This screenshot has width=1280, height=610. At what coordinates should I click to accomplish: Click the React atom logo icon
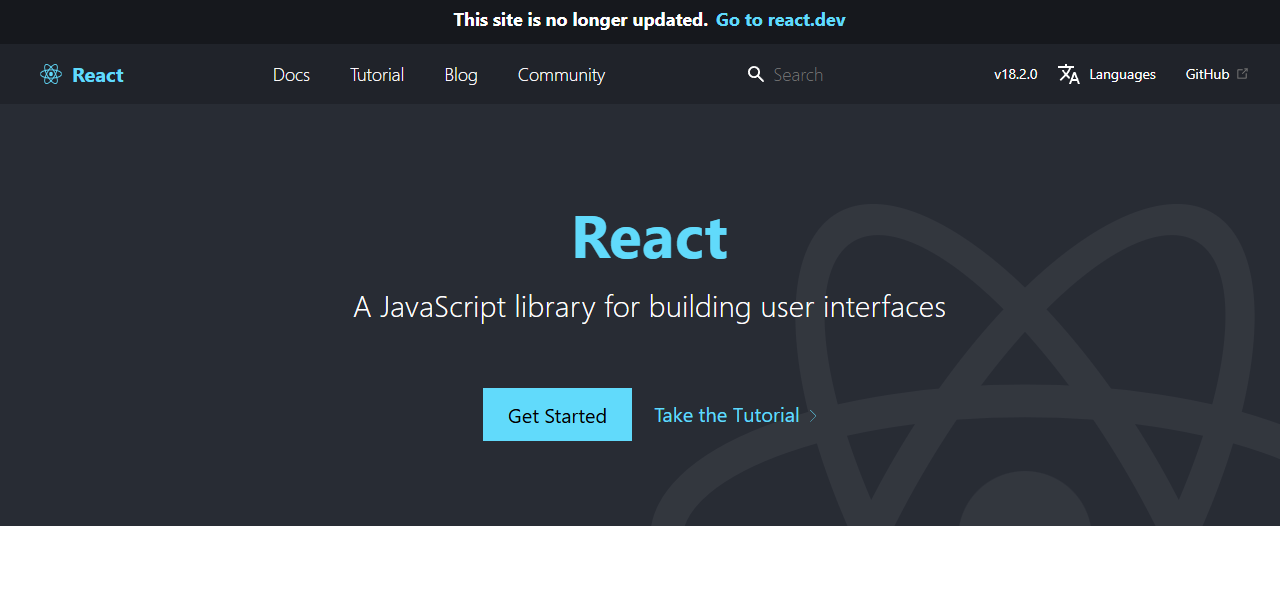click(51, 74)
